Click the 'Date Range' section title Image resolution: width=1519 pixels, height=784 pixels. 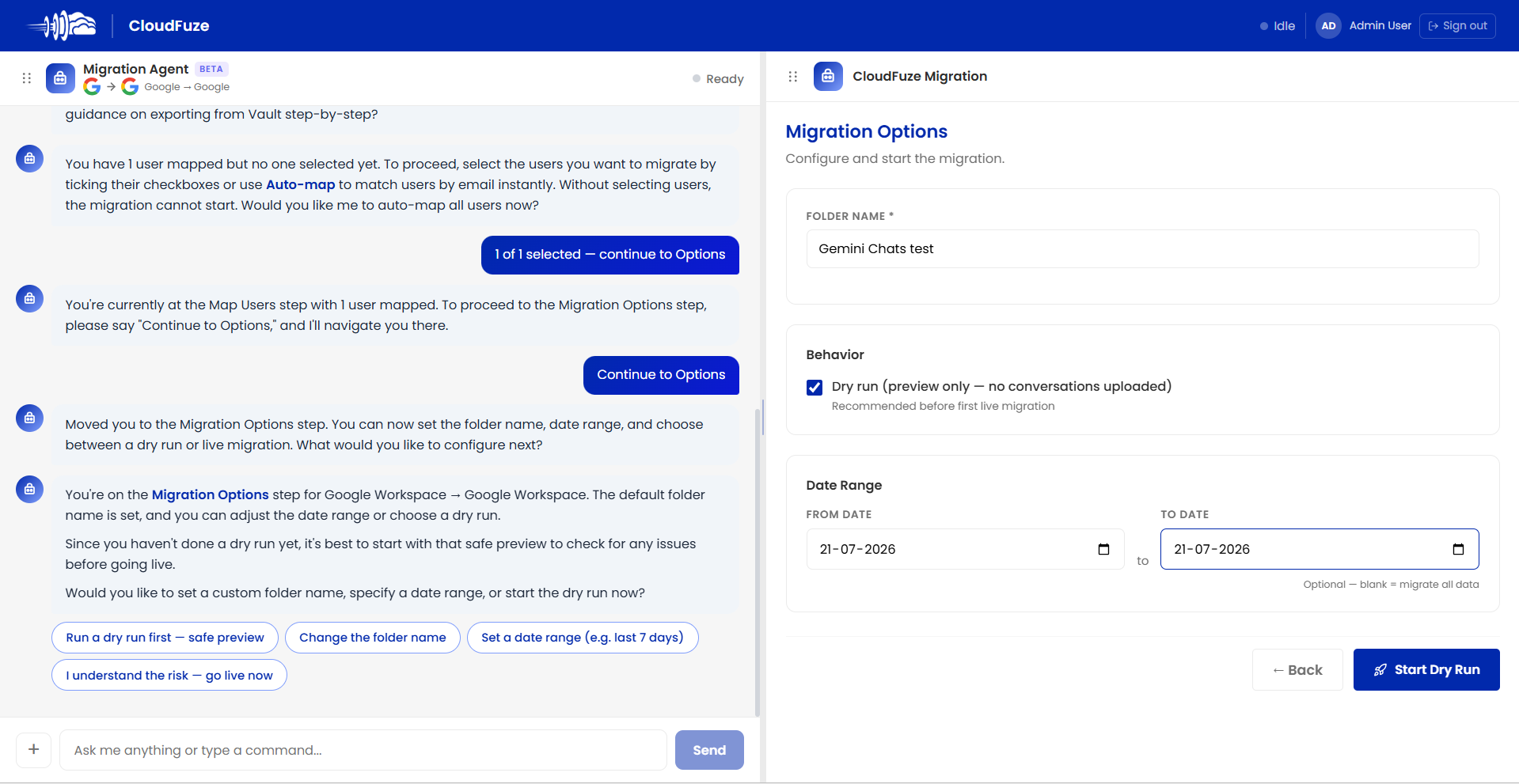pos(844,485)
